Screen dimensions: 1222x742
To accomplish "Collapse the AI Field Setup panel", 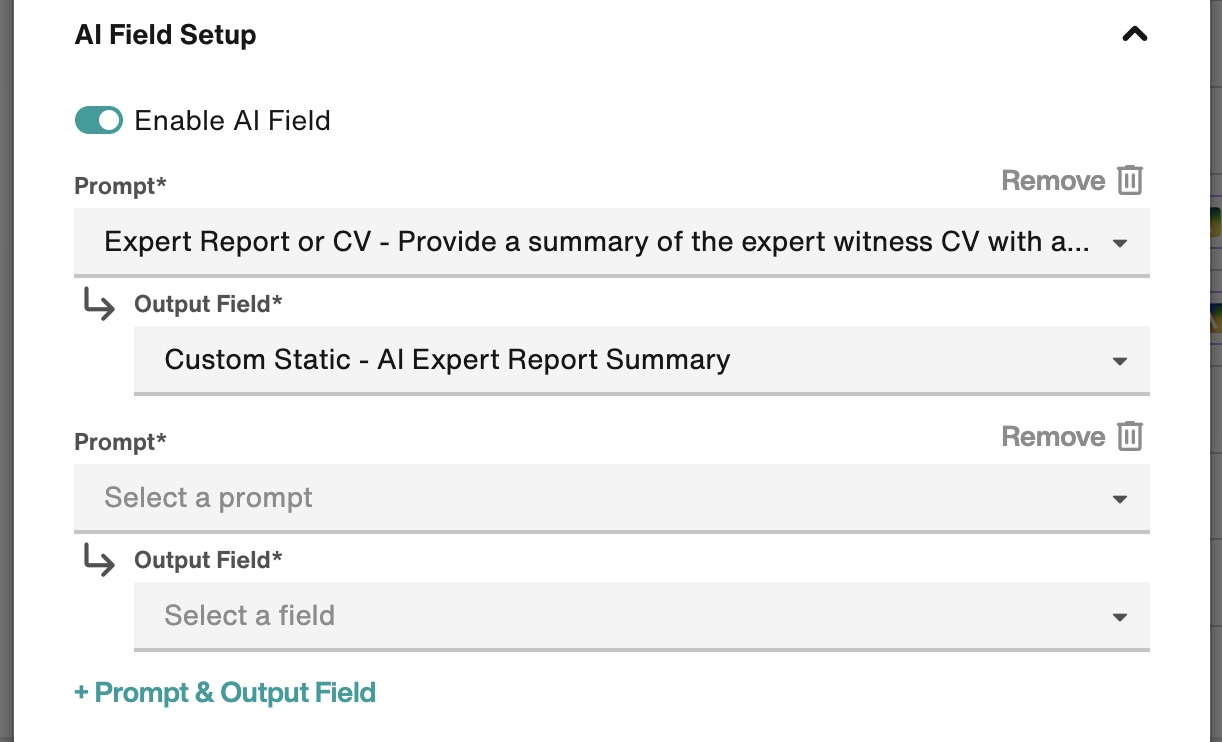I will (x=1134, y=33).
